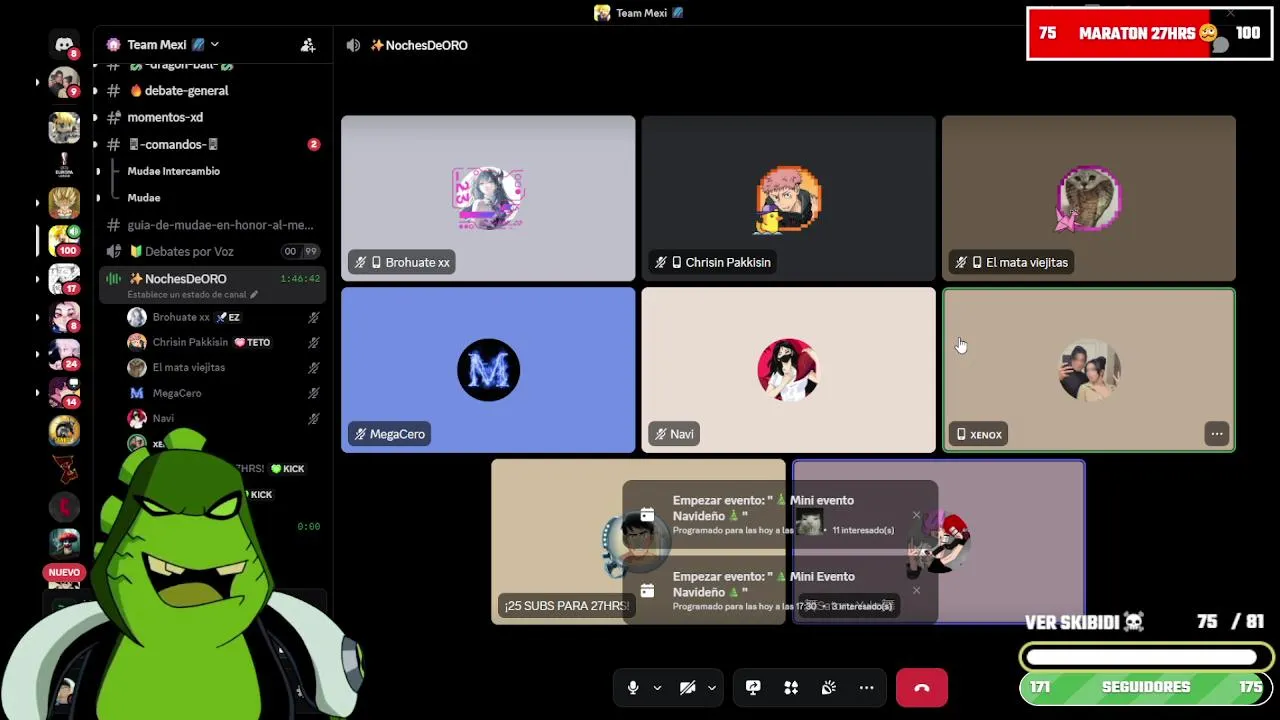Open the soundboard icon in call bar
The image size is (1280, 720).
point(829,688)
